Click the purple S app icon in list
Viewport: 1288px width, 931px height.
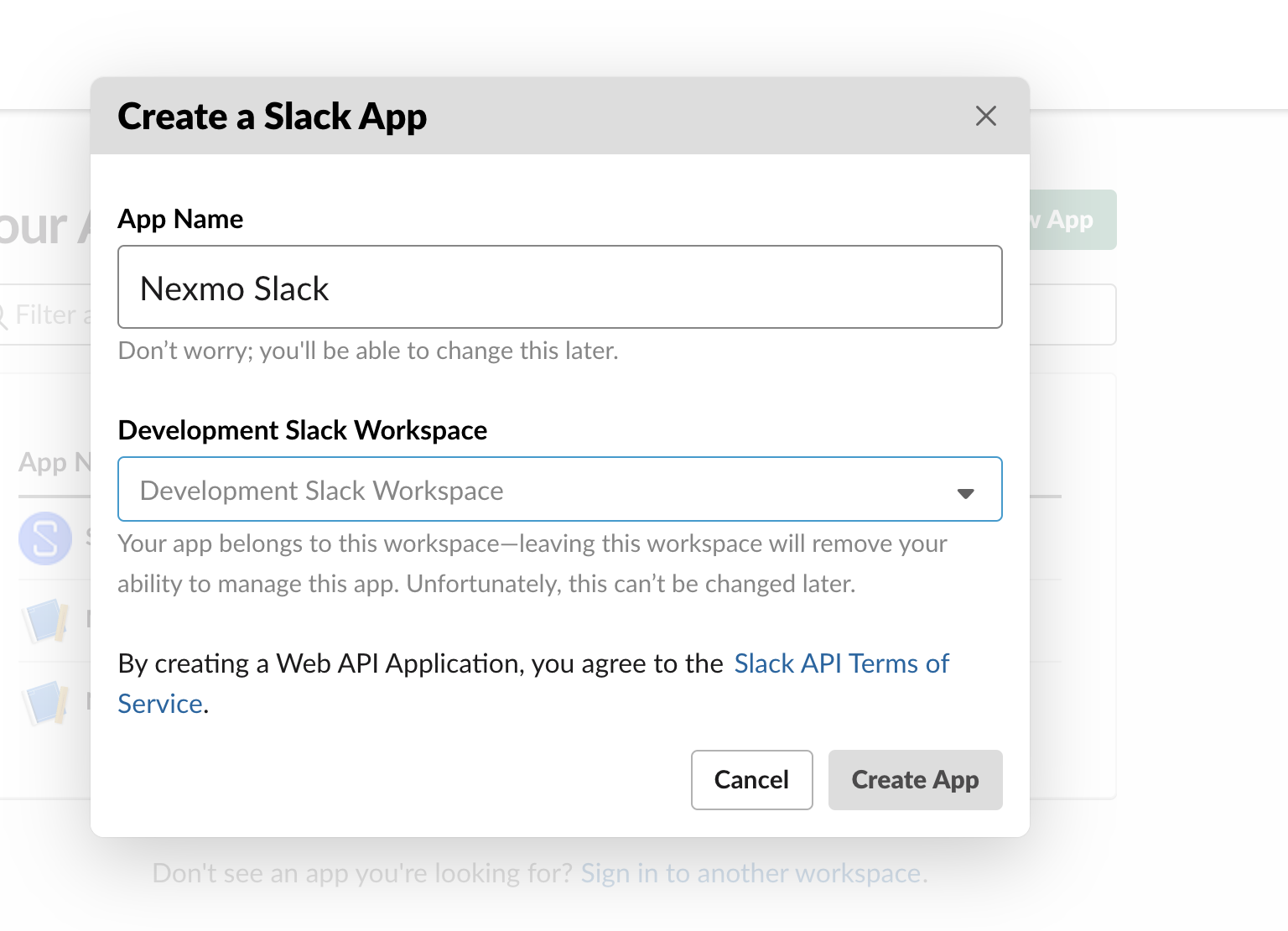[x=45, y=538]
